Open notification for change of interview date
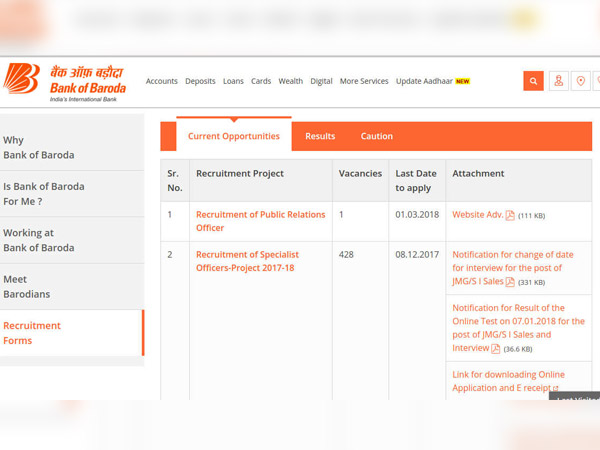 pyautogui.click(x=513, y=268)
